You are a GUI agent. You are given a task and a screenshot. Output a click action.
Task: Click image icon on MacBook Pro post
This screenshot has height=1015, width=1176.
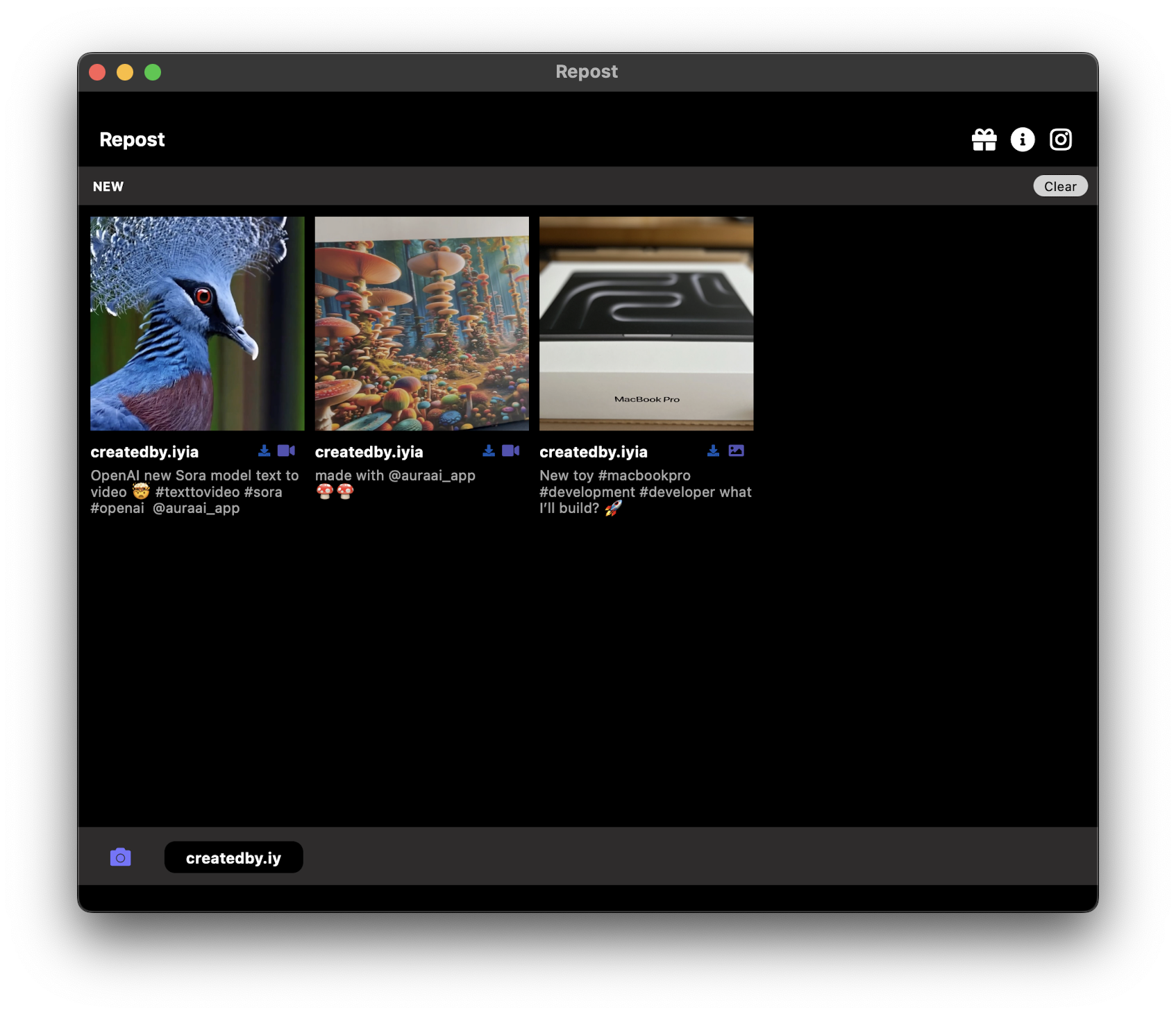[736, 451]
